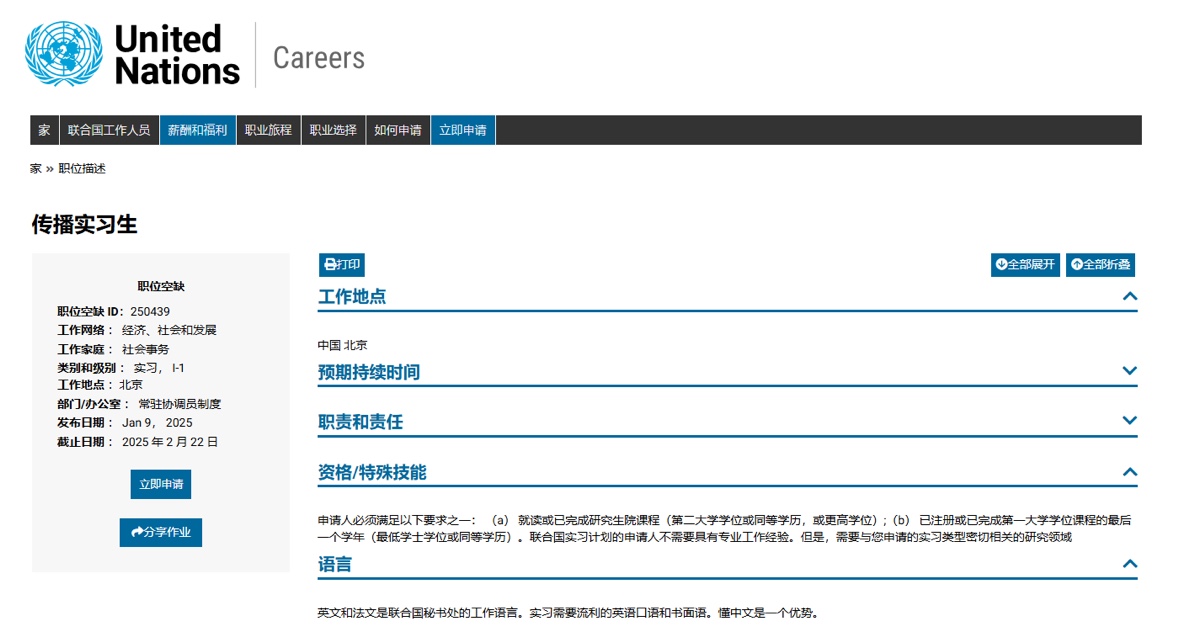This screenshot has height=627, width=1179.
Task: Click the down-arrow icon in 全部展开
Action: [x=1001, y=265]
